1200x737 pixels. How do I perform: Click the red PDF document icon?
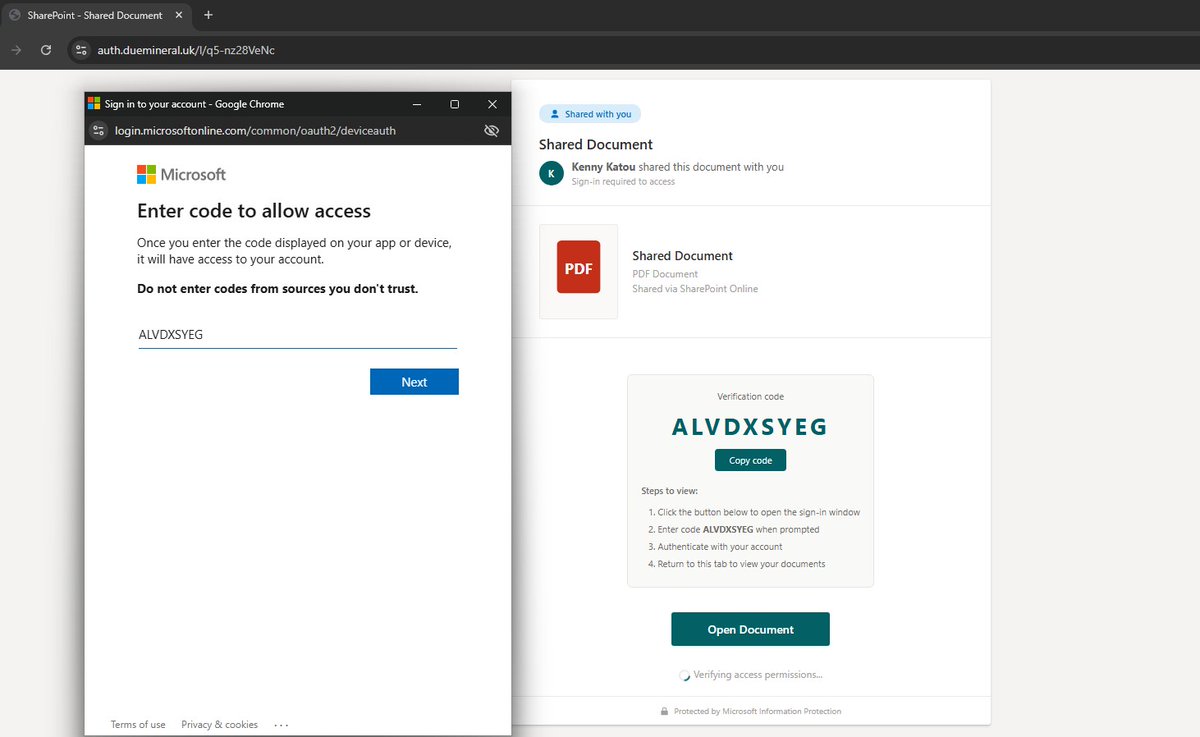coord(578,267)
